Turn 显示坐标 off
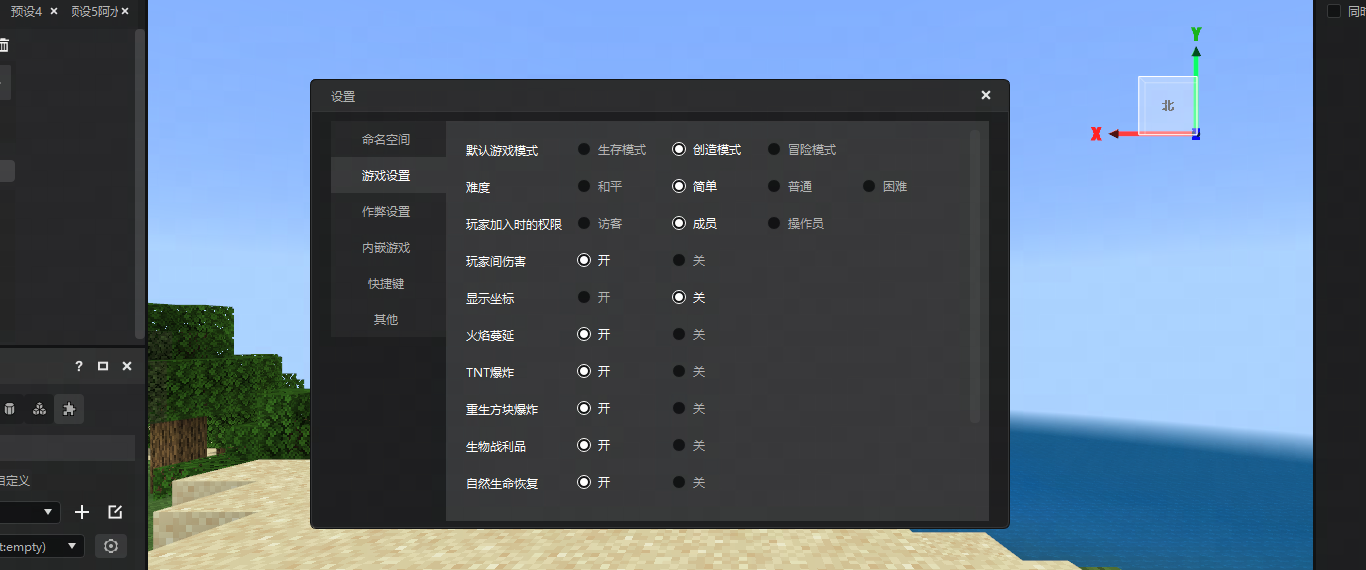 point(679,298)
